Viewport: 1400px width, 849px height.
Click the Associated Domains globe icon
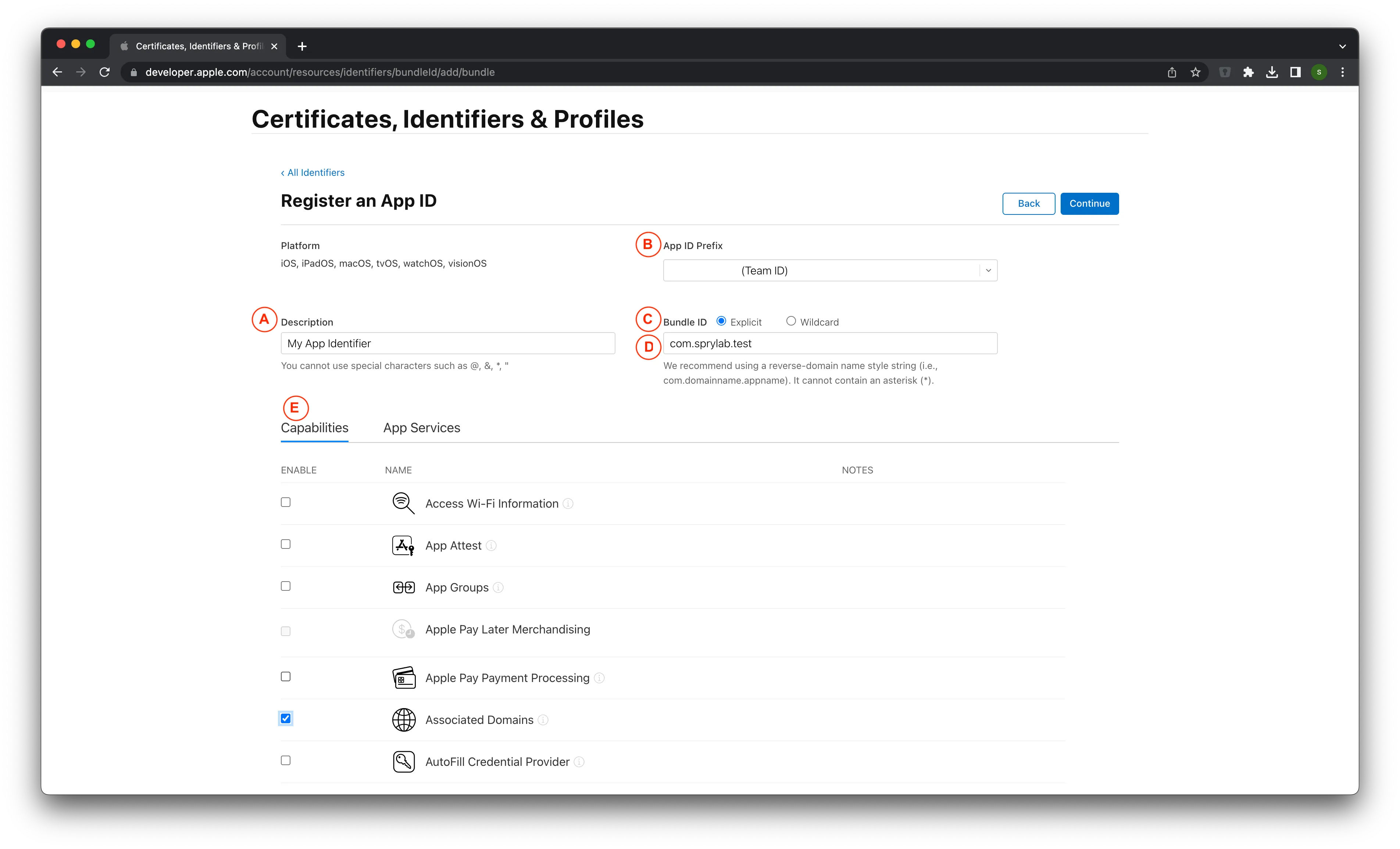point(403,720)
